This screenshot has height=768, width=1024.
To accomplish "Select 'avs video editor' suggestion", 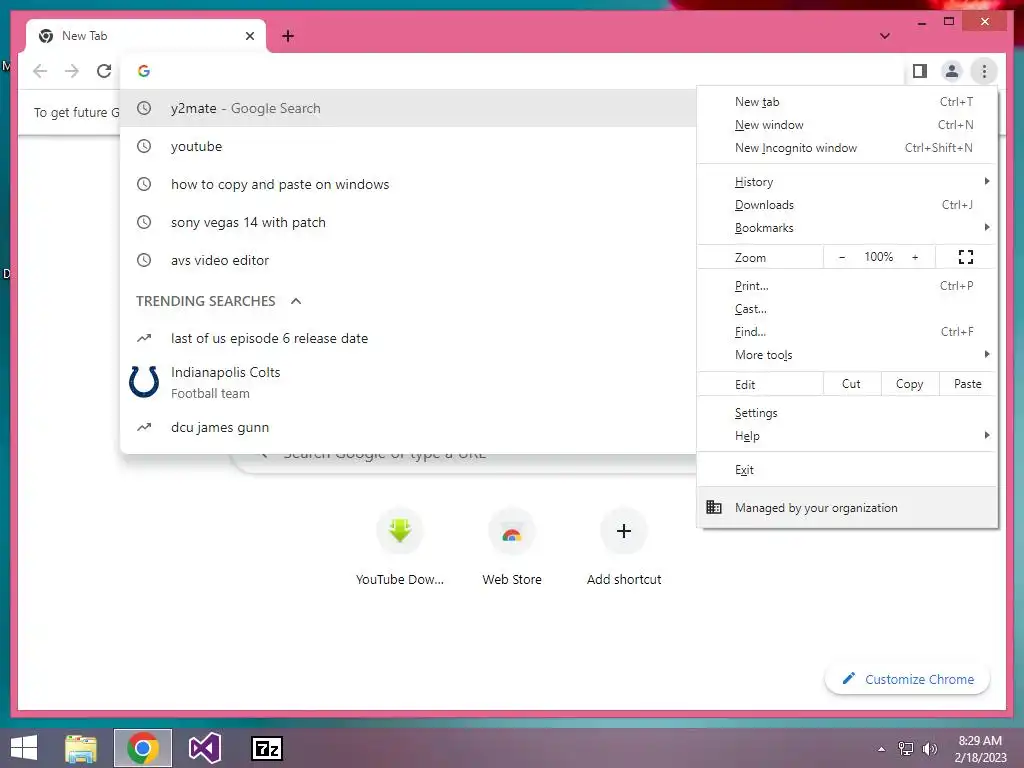I will [408, 260].
